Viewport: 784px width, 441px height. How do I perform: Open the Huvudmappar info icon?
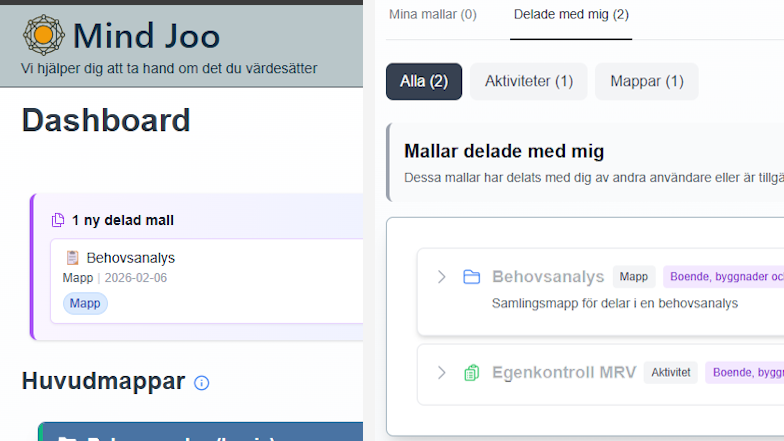(x=202, y=383)
